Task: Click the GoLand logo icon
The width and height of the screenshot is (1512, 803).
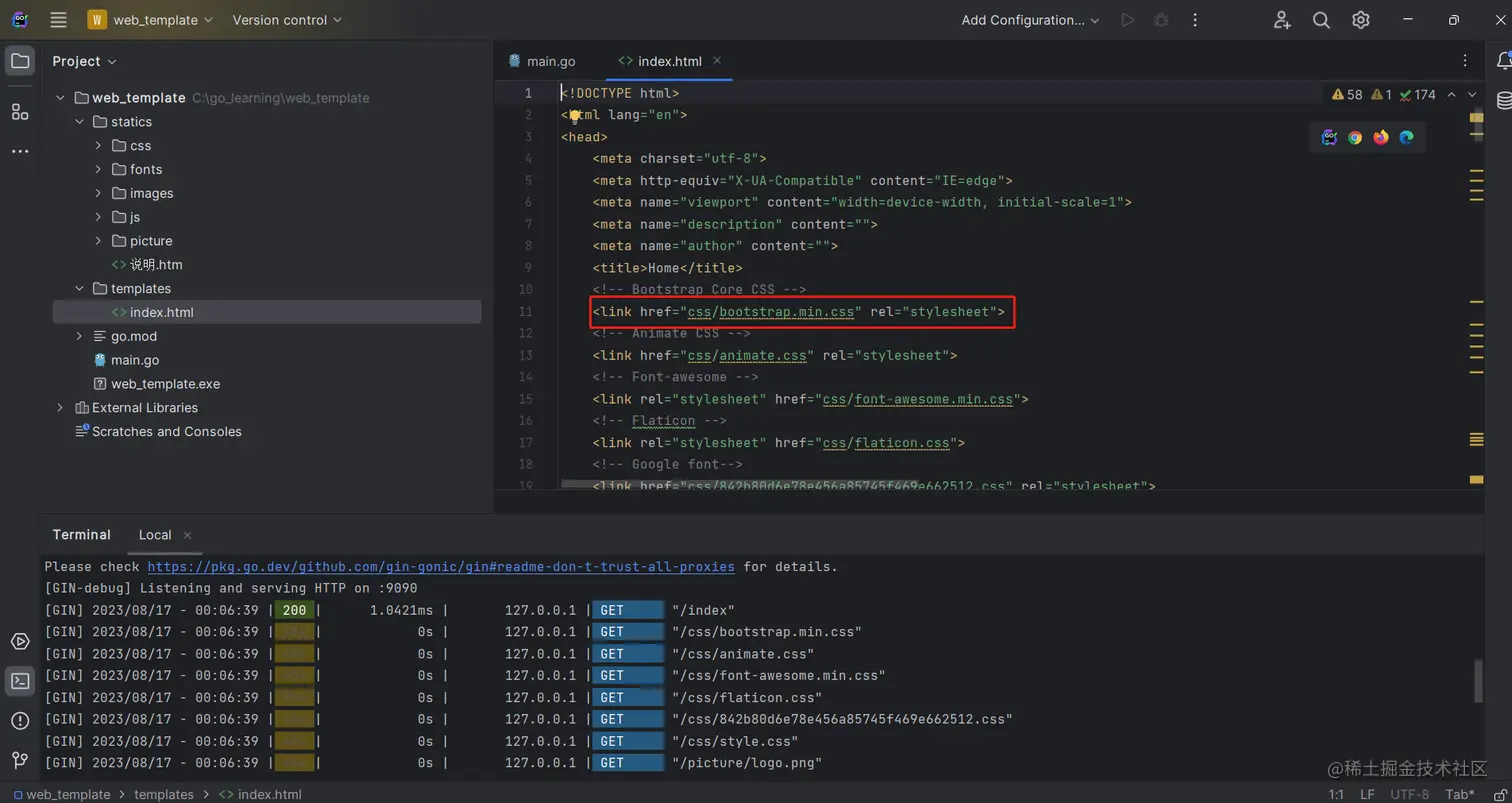Action: pyautogui.click(x=20, y=20)
